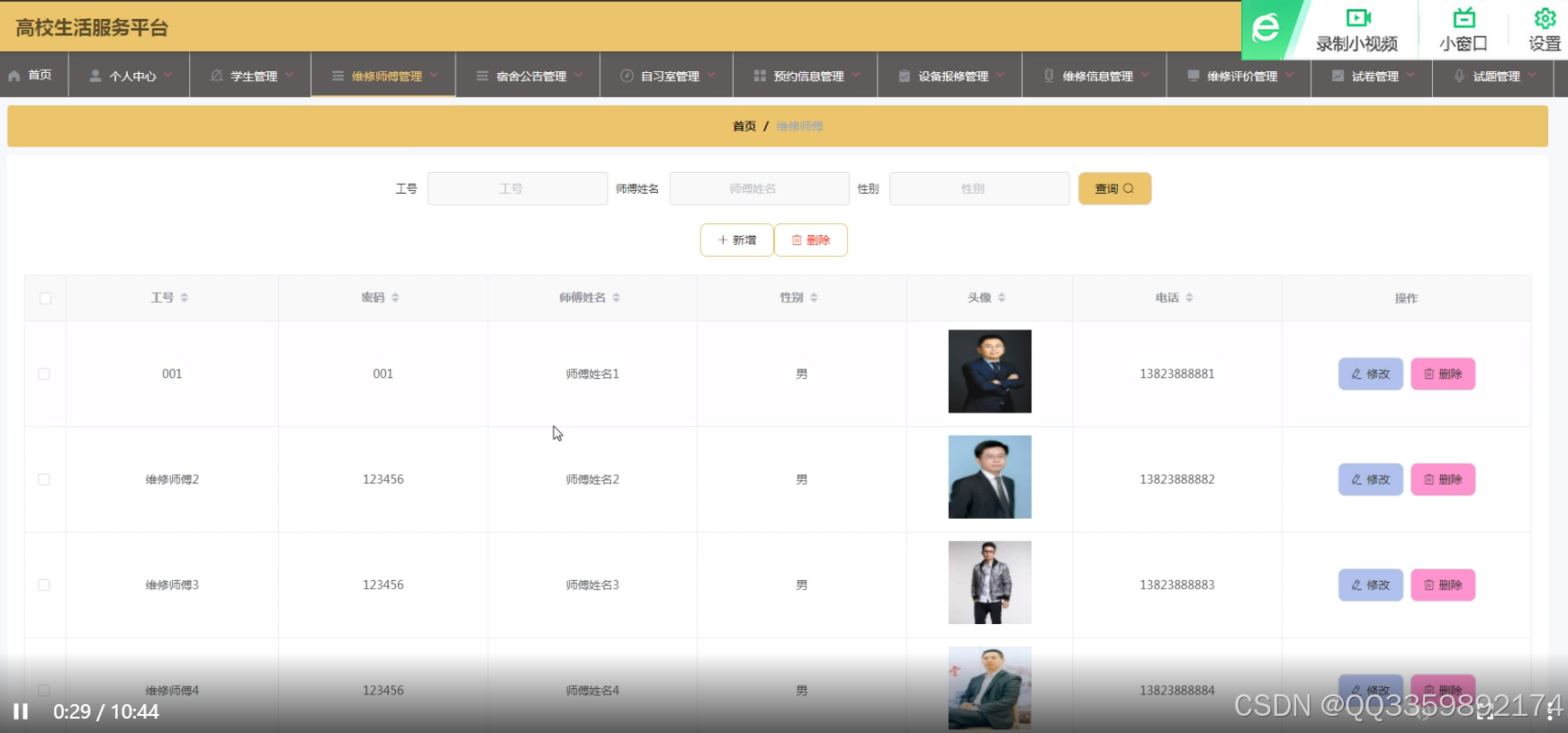Screen dimensions: 1568x733
Task: Sort by 师傅姓名 column sort arrows
Action: tap(617, 297)
